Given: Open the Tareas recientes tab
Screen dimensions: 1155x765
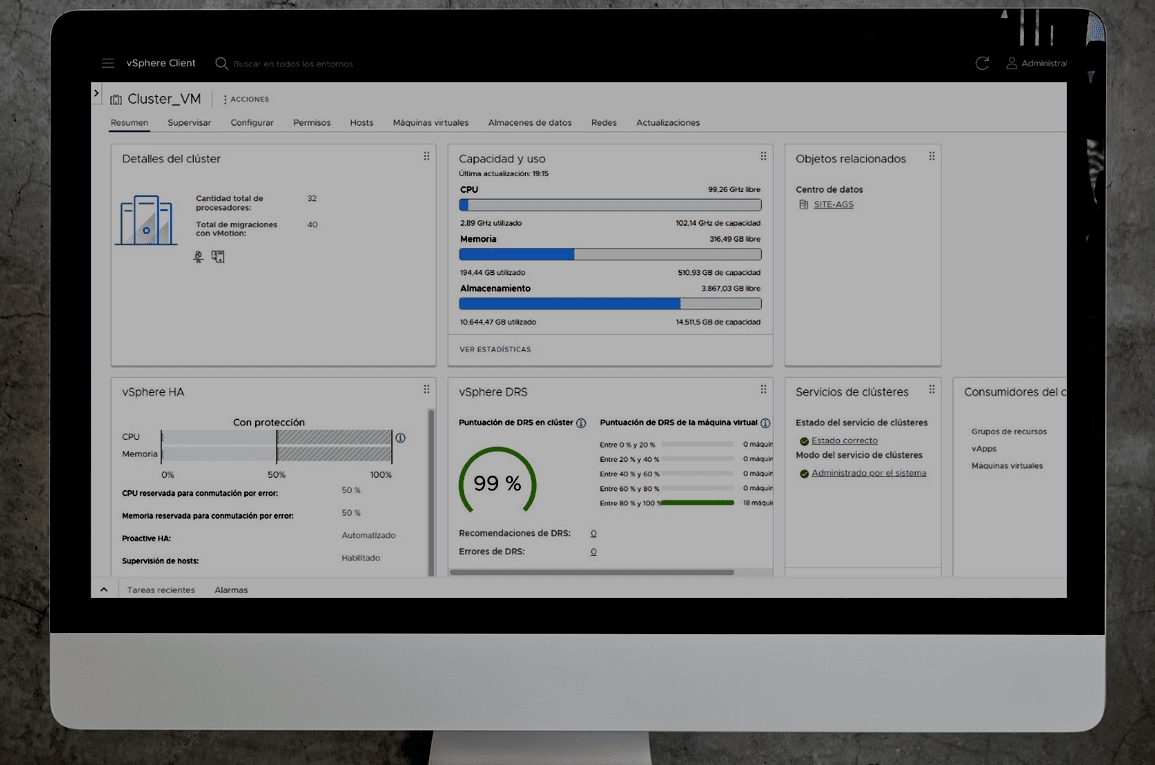Looking at the screenshot, I should click(161, 591).
